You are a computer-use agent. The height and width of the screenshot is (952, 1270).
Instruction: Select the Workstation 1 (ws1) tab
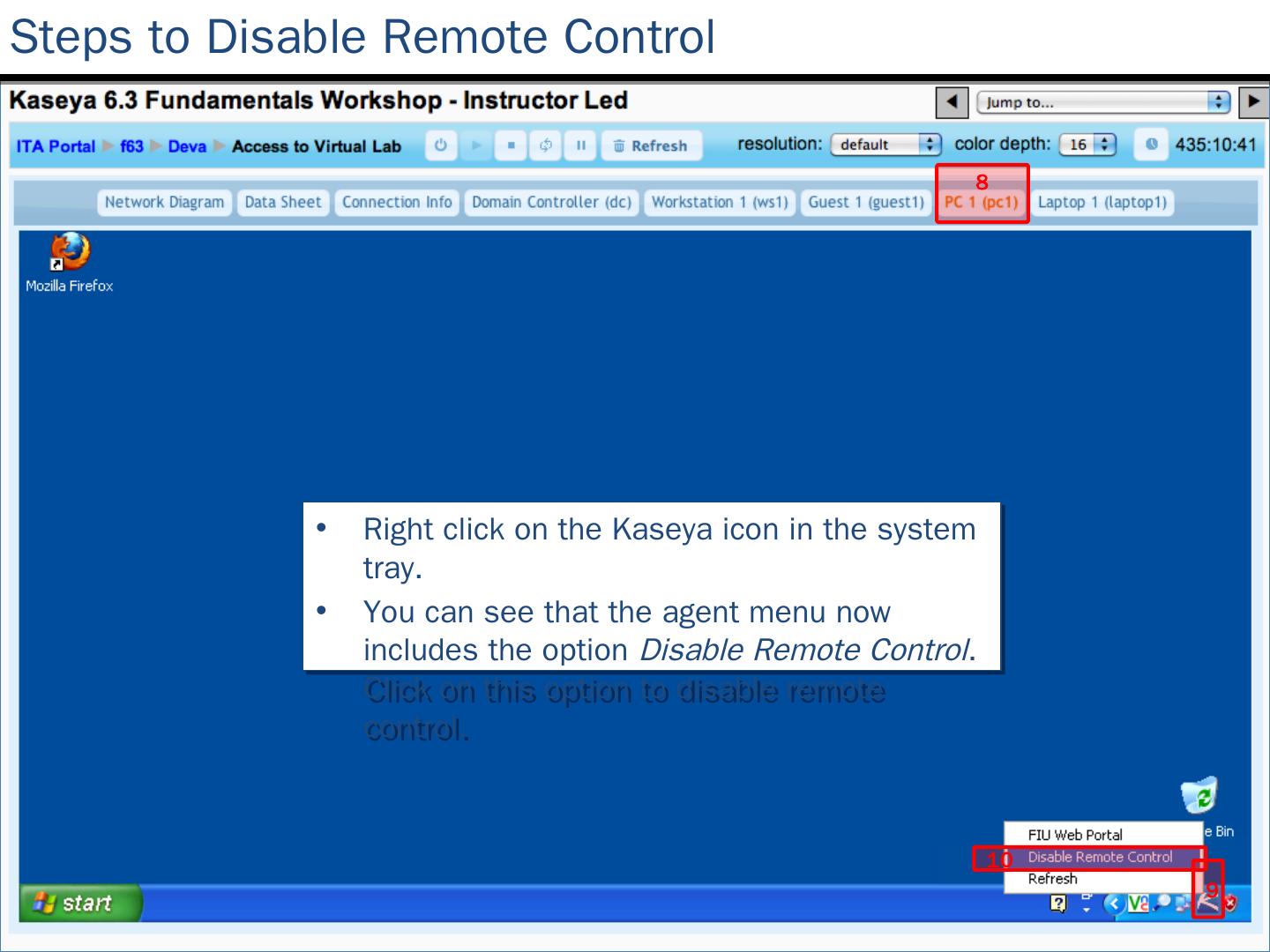pyautogui.click(x=720, y=203)
